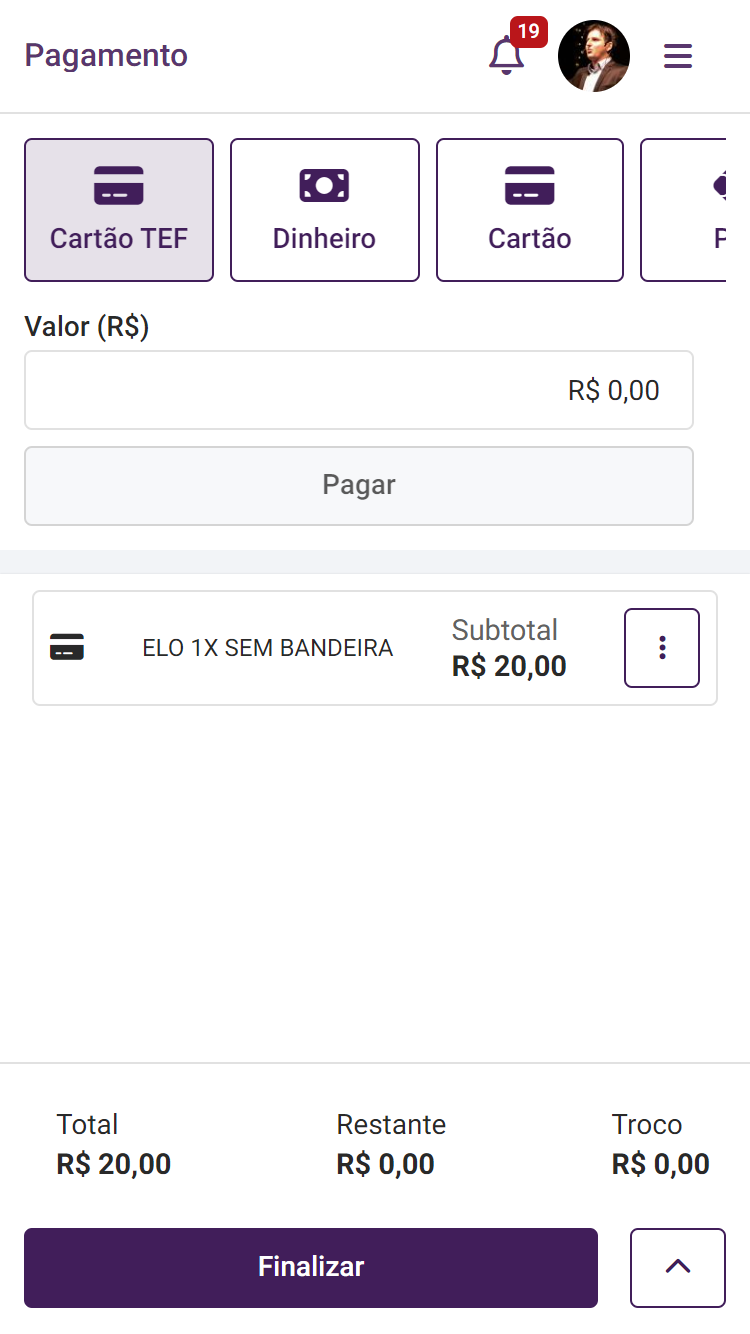Click the red 19 notification badge
Viewport: 750px width, 1334px height.
point(528,31)
